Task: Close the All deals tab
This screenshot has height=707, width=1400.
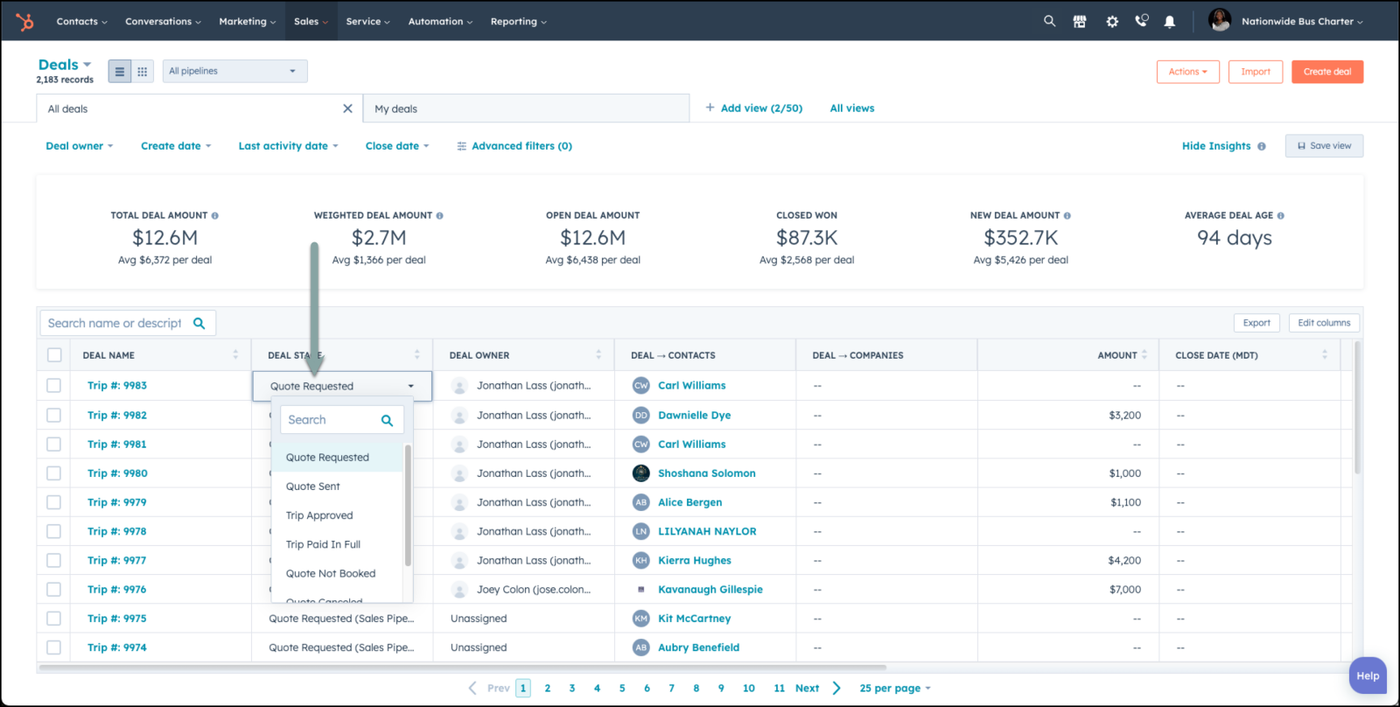Action: coord(348,108)
